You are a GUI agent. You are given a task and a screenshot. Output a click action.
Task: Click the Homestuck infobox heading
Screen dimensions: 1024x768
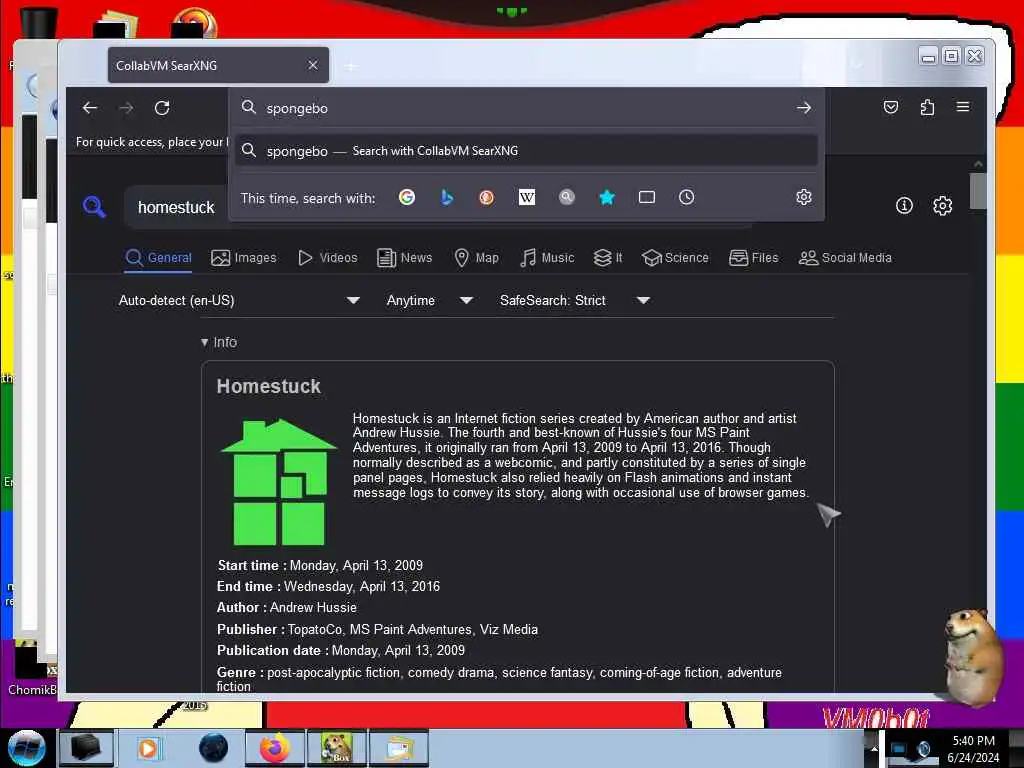pyautogui.click(x=268, y=387)
